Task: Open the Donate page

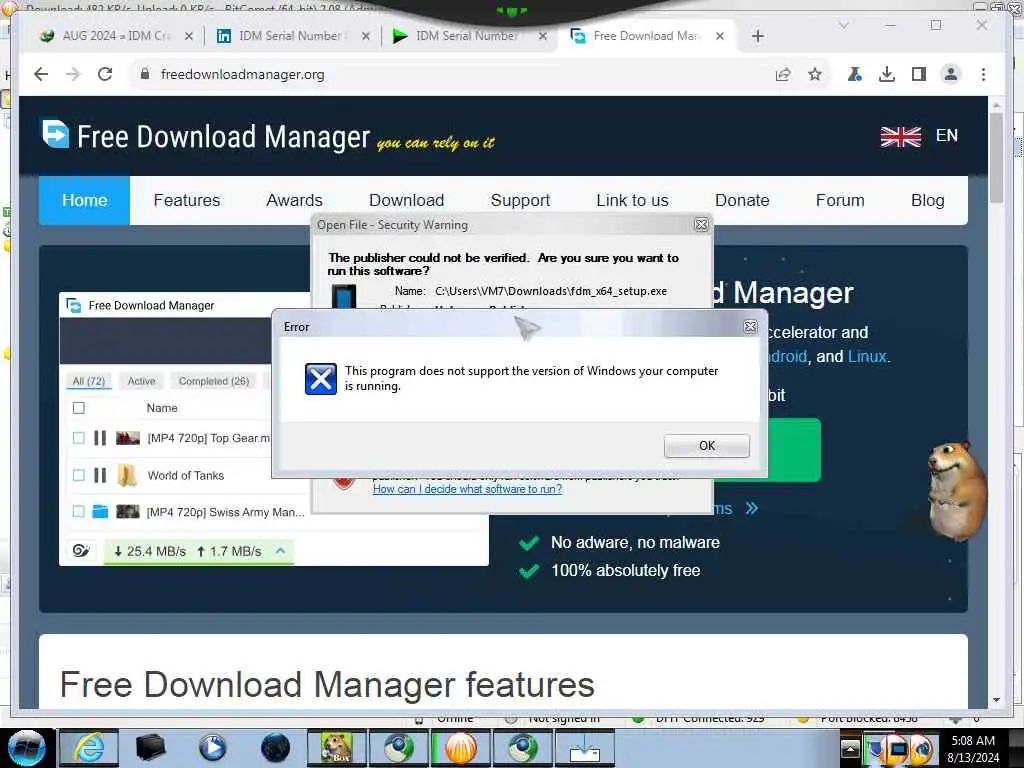Action: point(742,200)
